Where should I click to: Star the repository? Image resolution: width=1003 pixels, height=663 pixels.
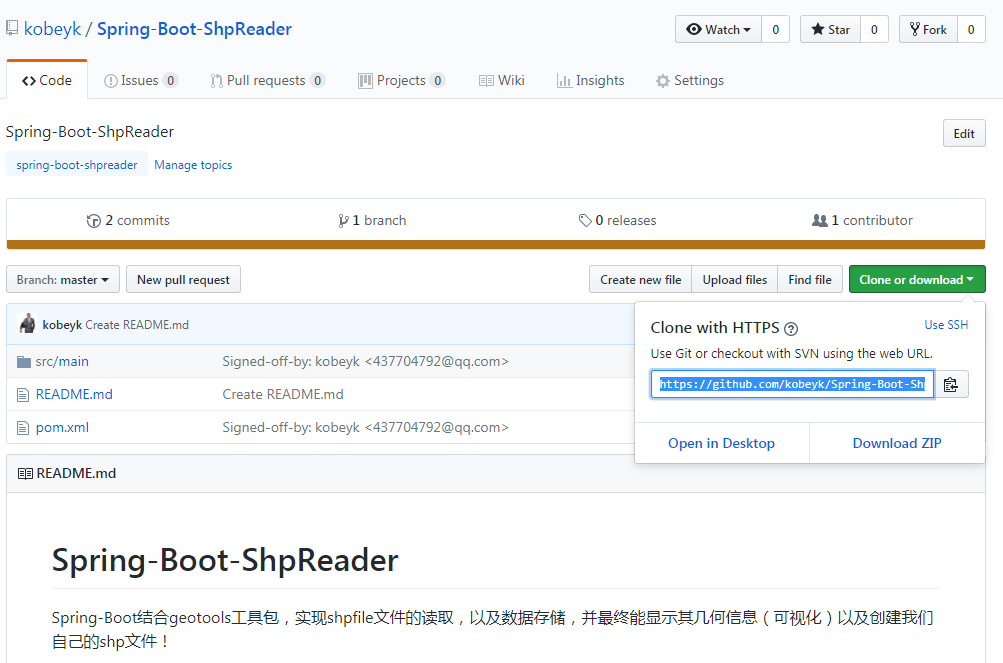pos(830,30)
